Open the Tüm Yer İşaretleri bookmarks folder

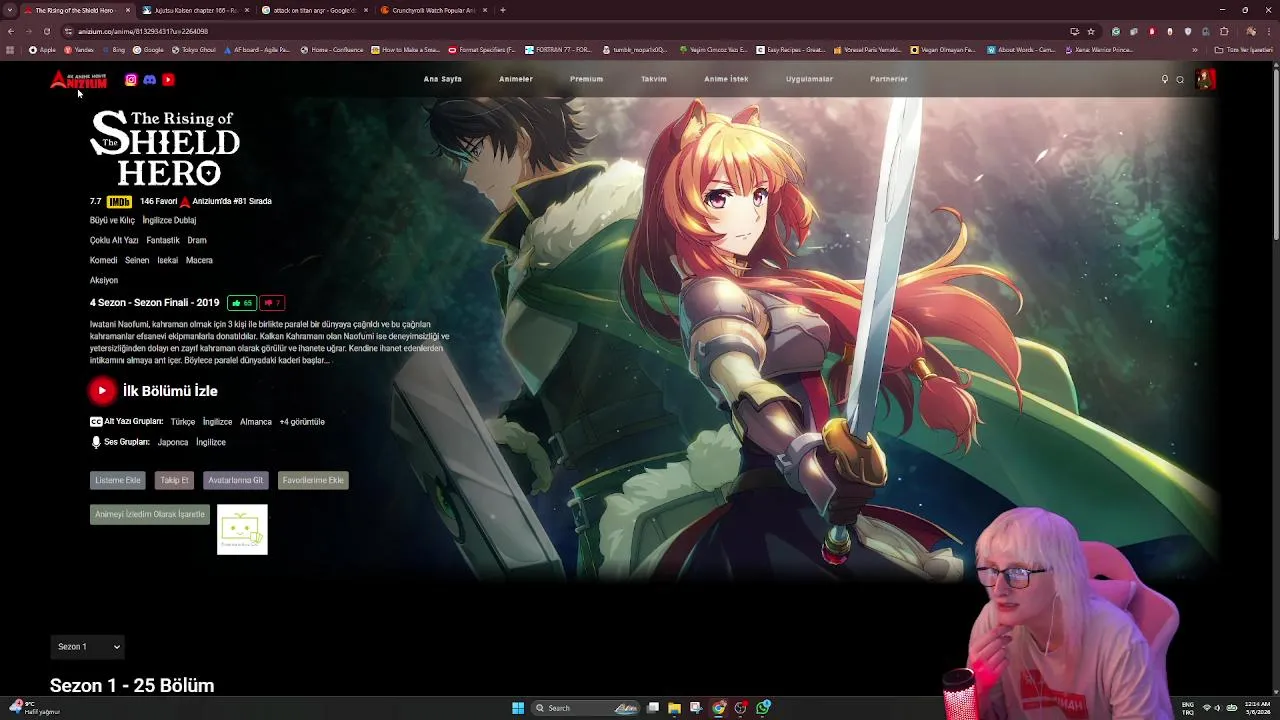(x=1243, y=50)
